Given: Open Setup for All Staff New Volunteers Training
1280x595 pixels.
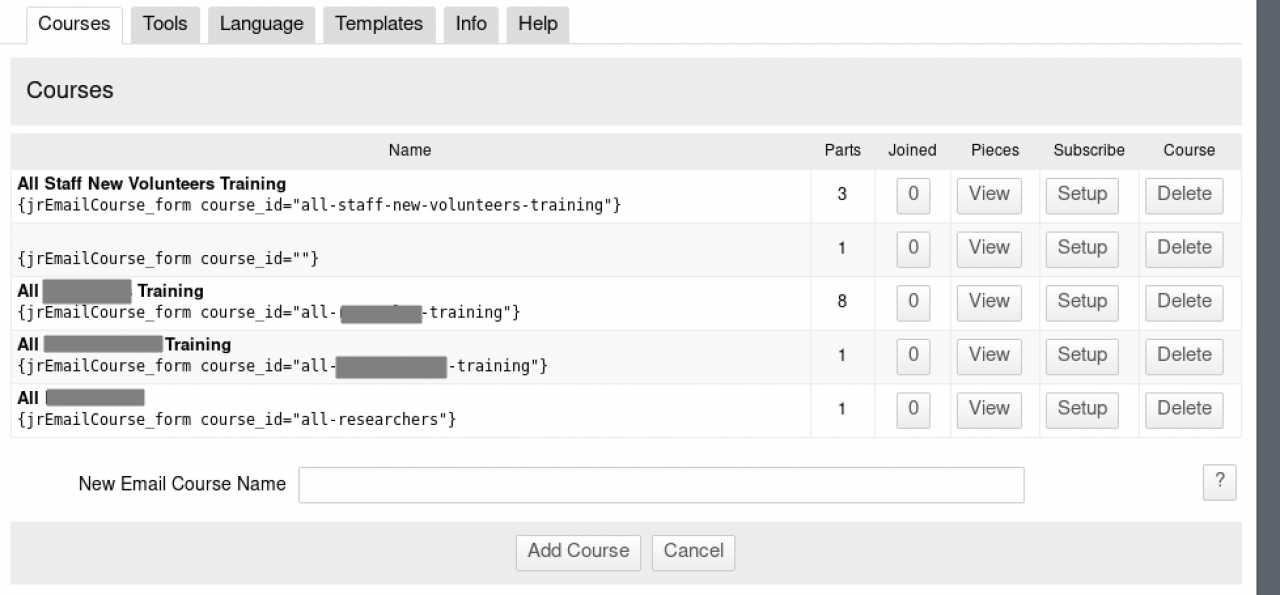Looking at the screenshot, I should [x=1082, y=195].
